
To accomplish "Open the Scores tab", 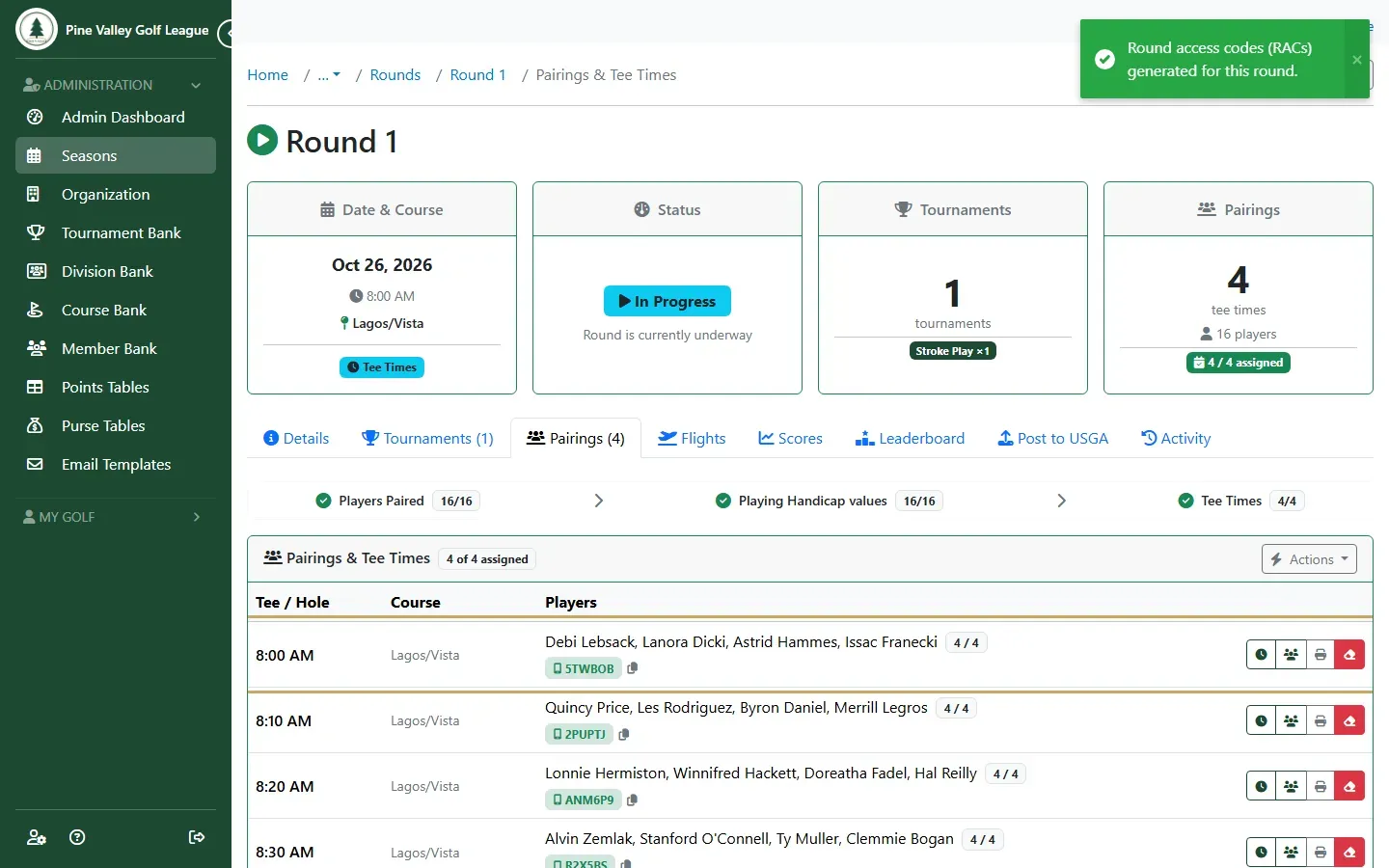I will (x=790, y=438).
